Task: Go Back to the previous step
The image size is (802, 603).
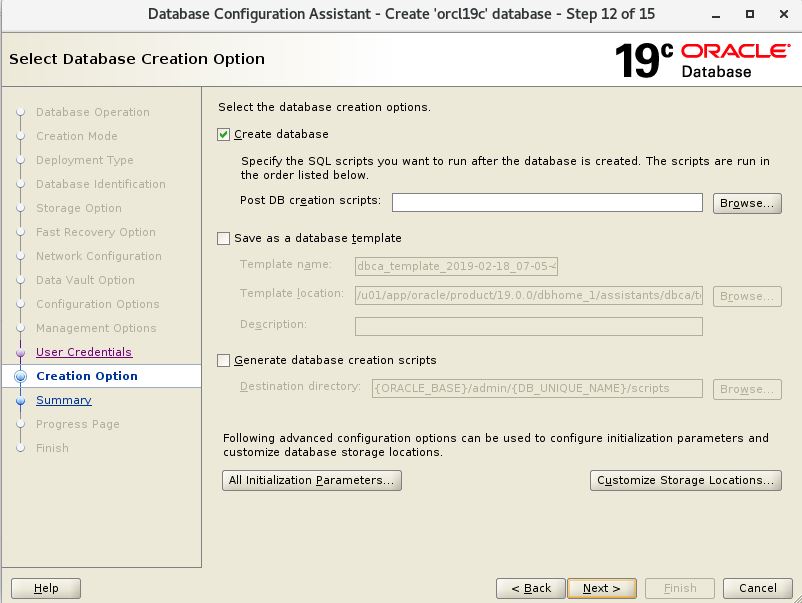Action: 530,588
